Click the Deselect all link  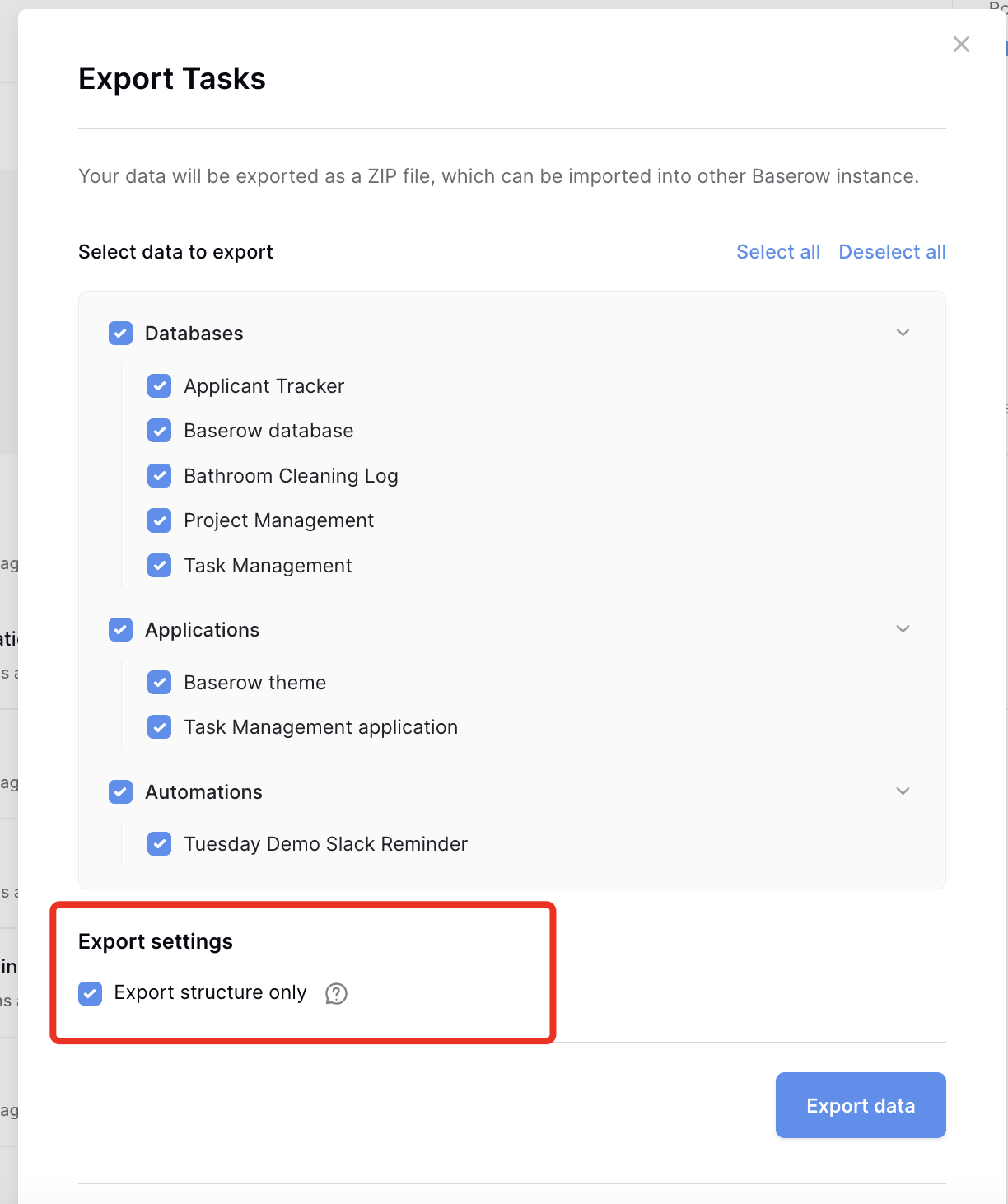(x=892, y=252)
